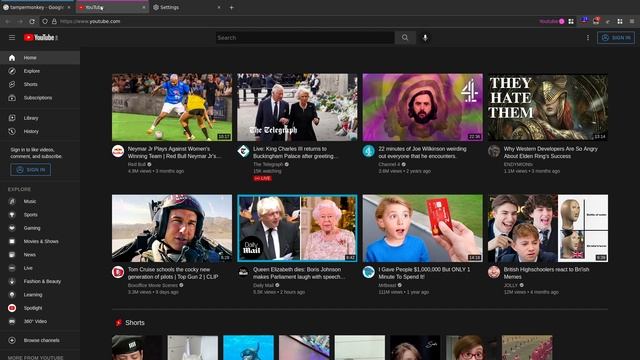Open the Library icon in sidebar
Viewport: 640px width, 360px height.
pos(12,118)
